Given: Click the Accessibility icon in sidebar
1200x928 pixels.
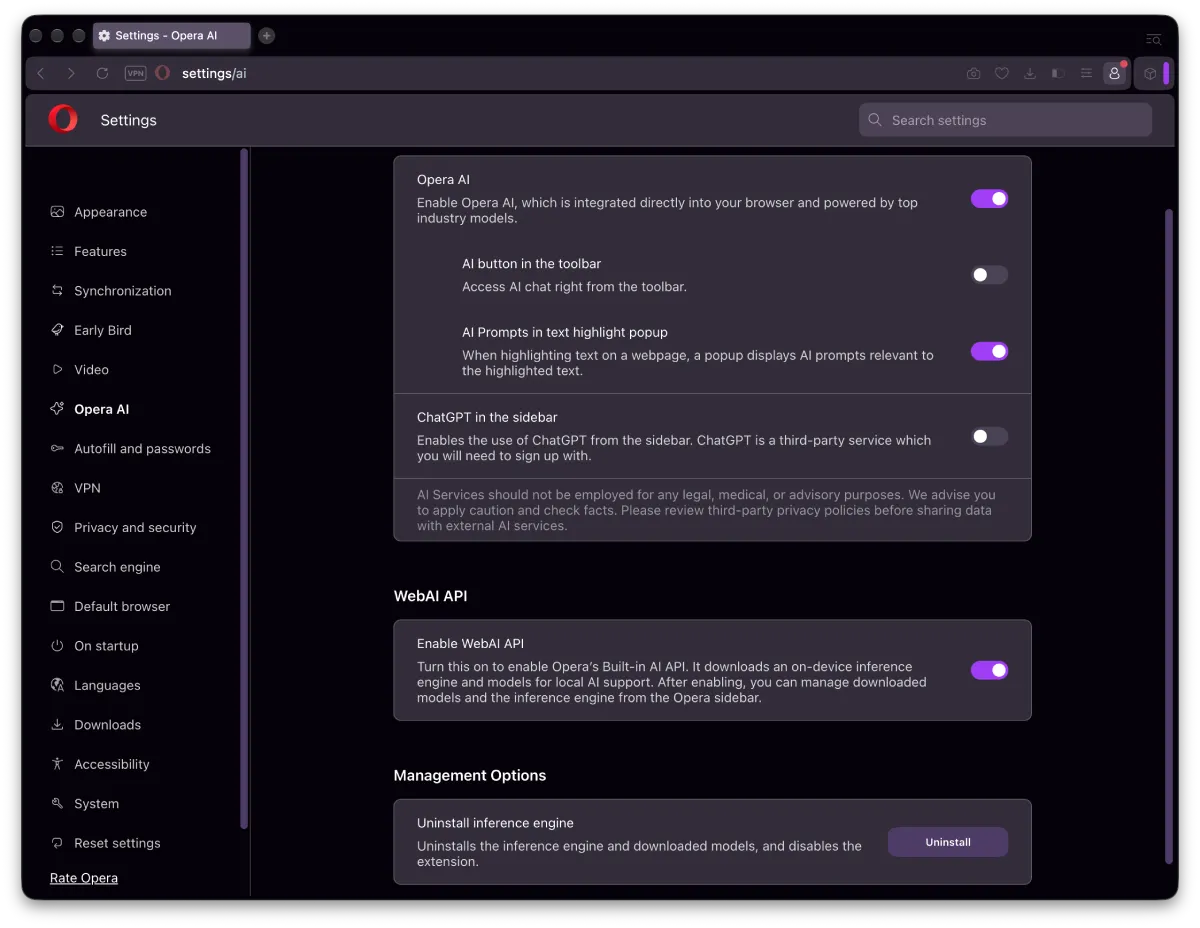Looking at the screenshot, I should (57, 764).
